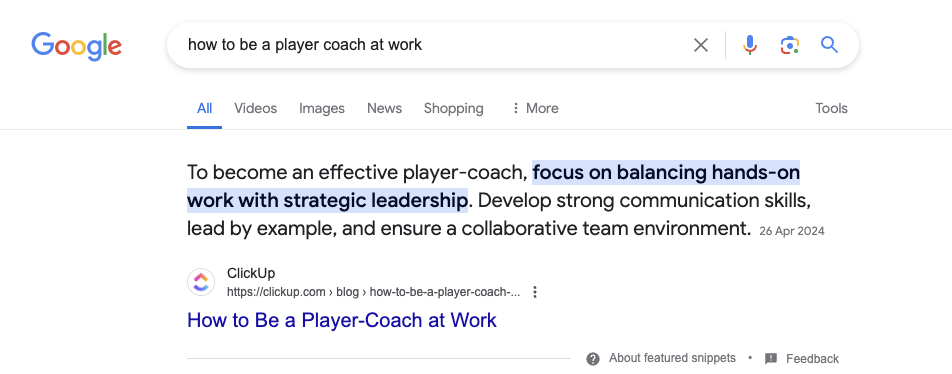This screenshot has height=374, width=952.
Task: Clear the search query with X icon
Action: [701, 45]
